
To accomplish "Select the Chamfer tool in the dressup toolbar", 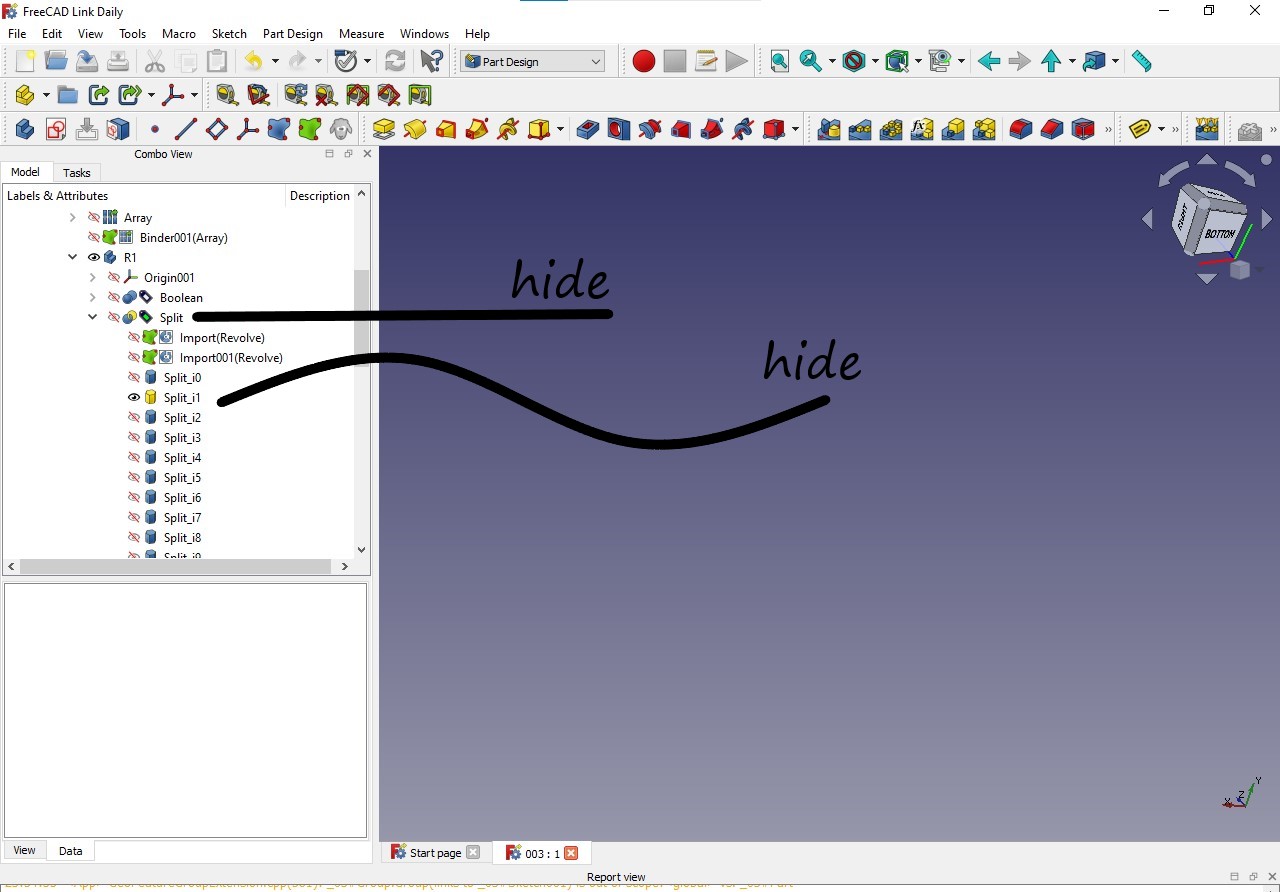I will [x=1051, y=128].
